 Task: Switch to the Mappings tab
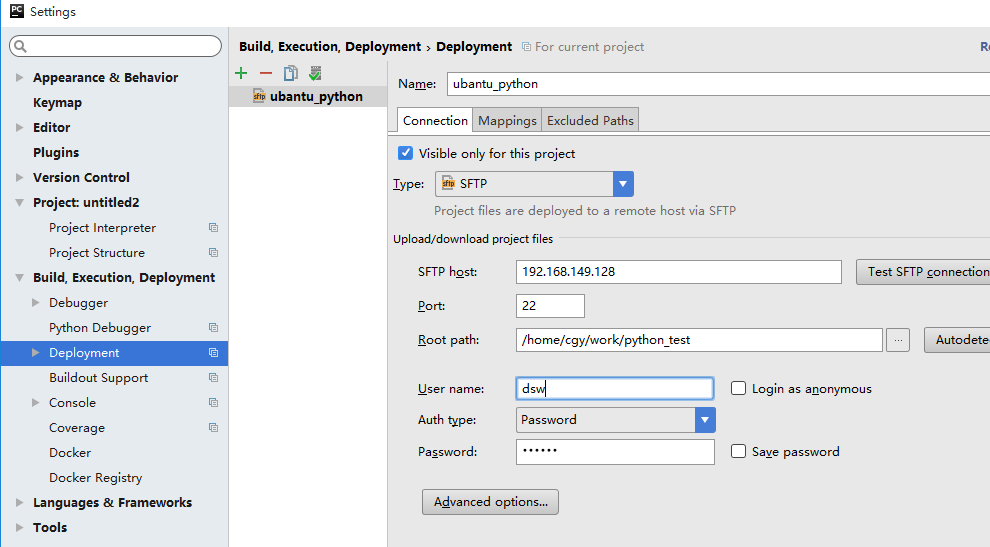pos(507,120)
